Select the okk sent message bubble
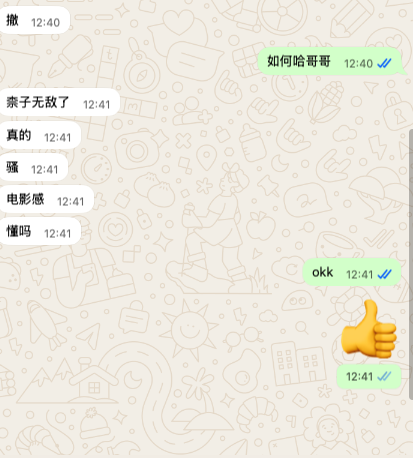The width and height of the screenshot is (413, 458). click(x=352, y=273)
